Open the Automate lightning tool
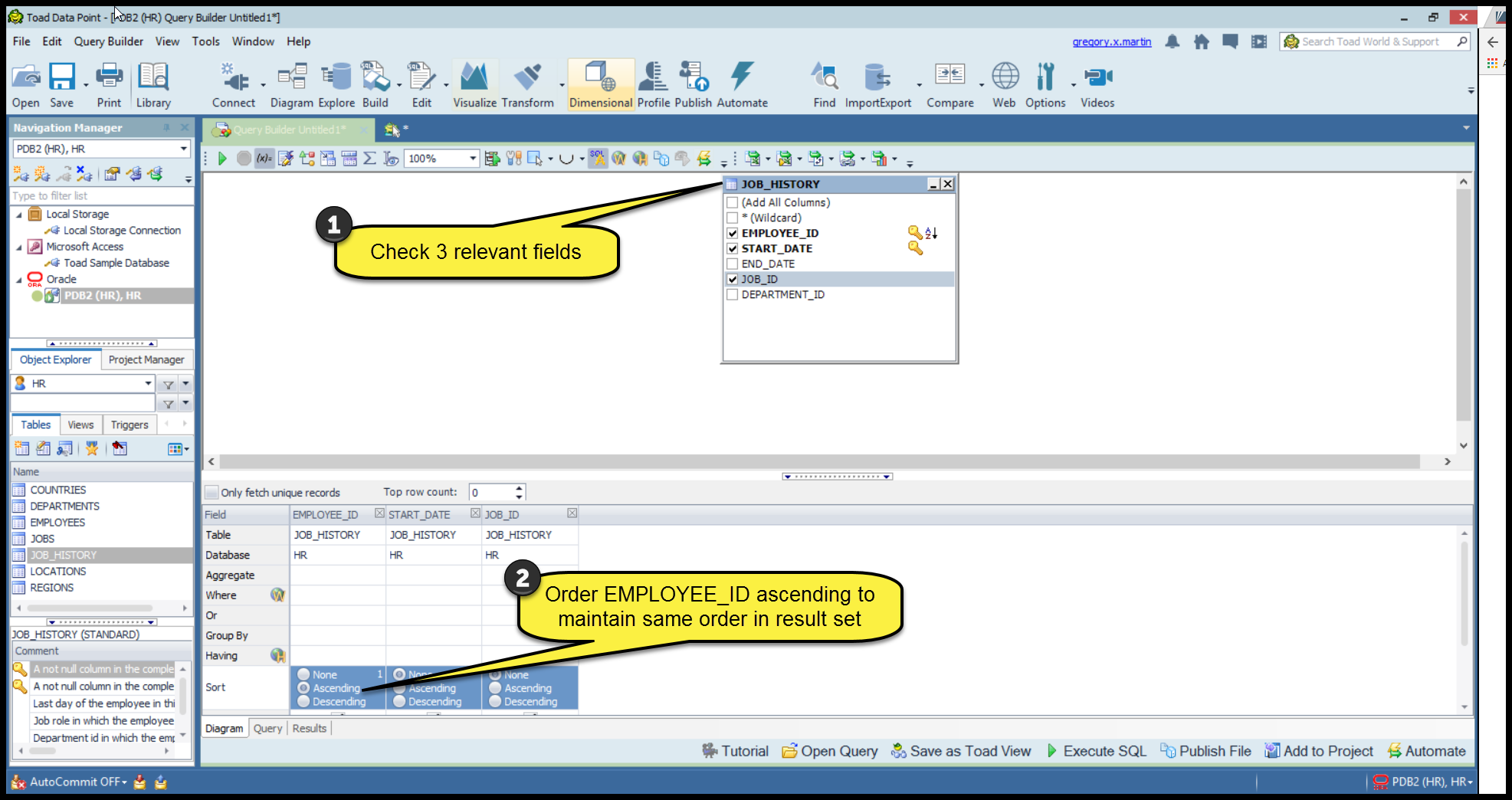Image resolution: width=1512 pixels, height=800 pixels. pyautogui.click(x=743, y=85)
